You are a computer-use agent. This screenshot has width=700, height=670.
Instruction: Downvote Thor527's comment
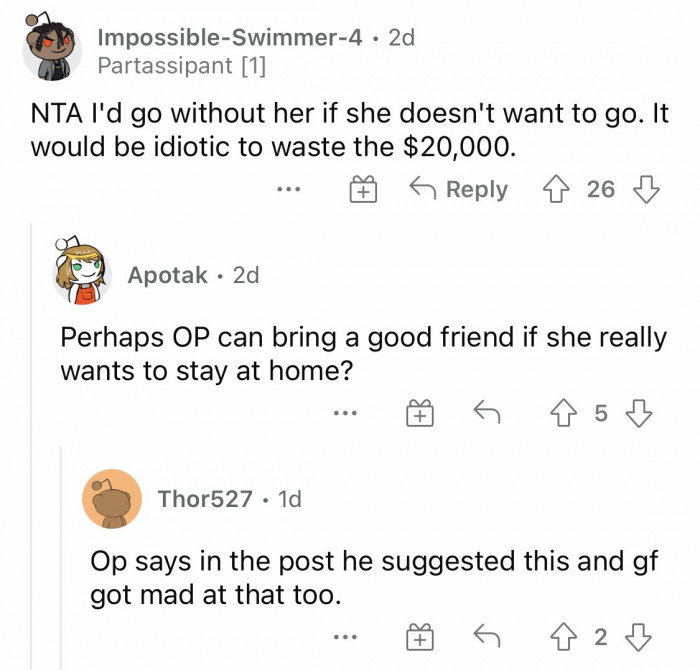click(636, 635)
